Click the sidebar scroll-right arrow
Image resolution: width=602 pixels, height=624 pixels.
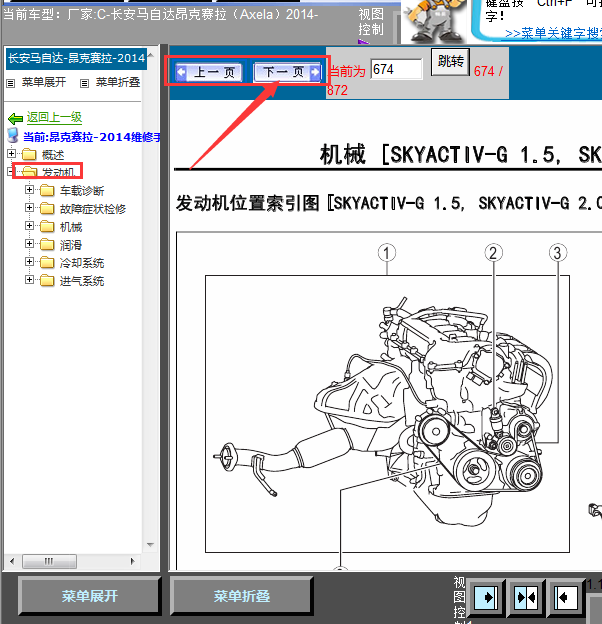coord(132,562)
